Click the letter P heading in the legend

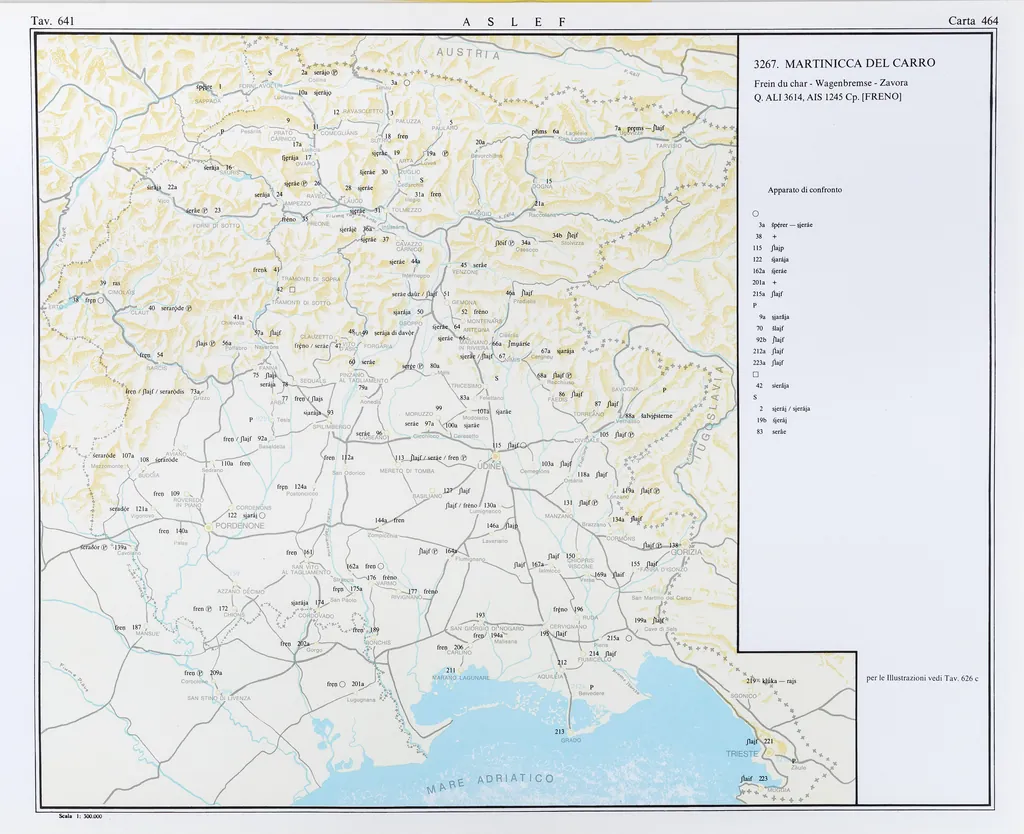(755, 305)
